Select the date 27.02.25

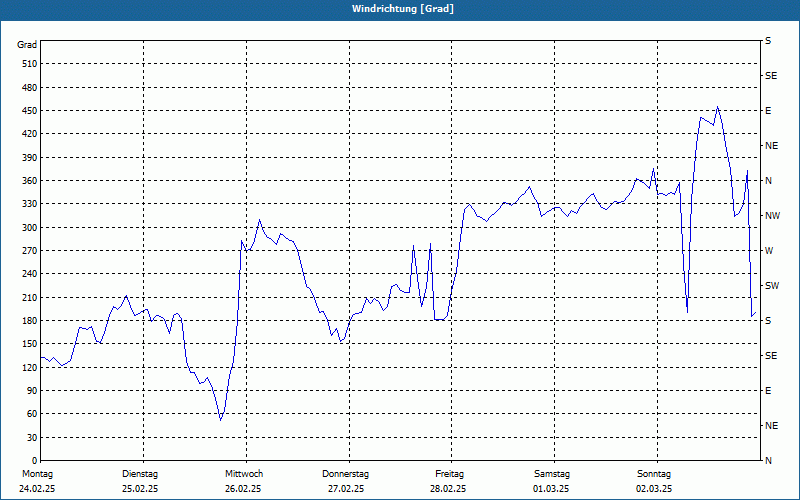coord(346,489)
